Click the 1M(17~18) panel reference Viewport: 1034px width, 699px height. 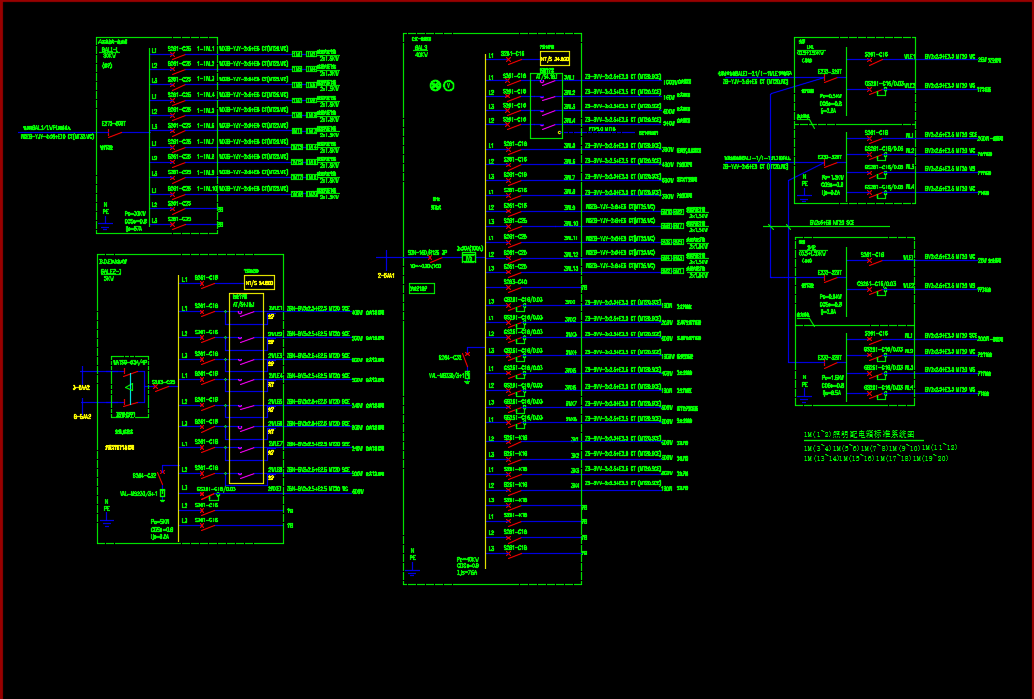point(894,458)
